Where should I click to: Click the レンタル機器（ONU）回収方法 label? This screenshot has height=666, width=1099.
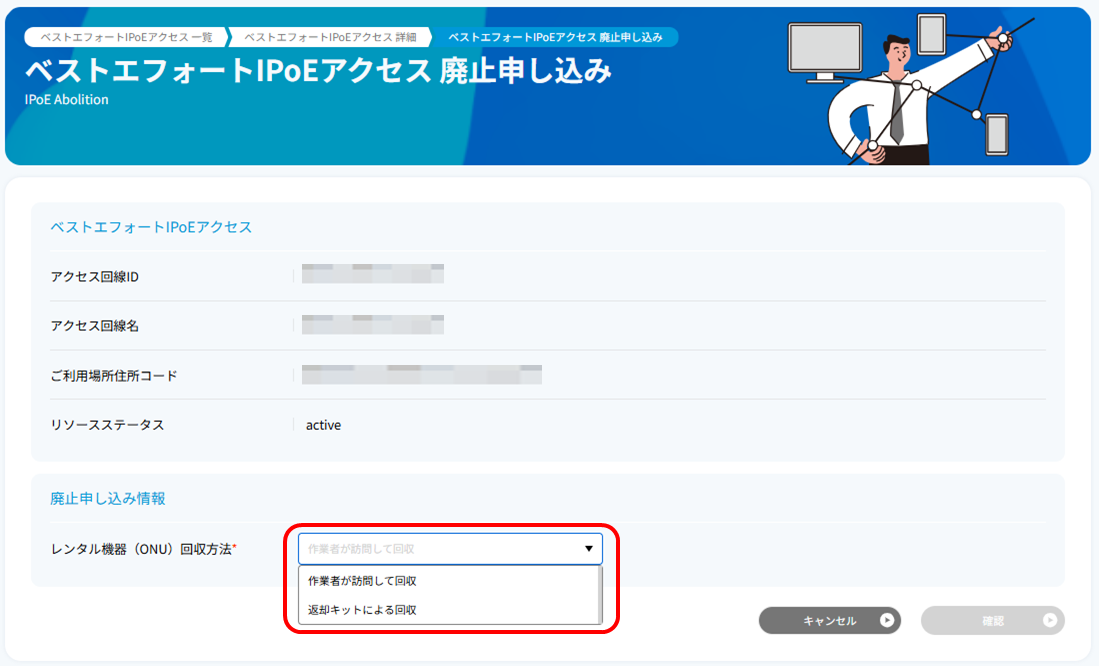(x=144, y=549)
